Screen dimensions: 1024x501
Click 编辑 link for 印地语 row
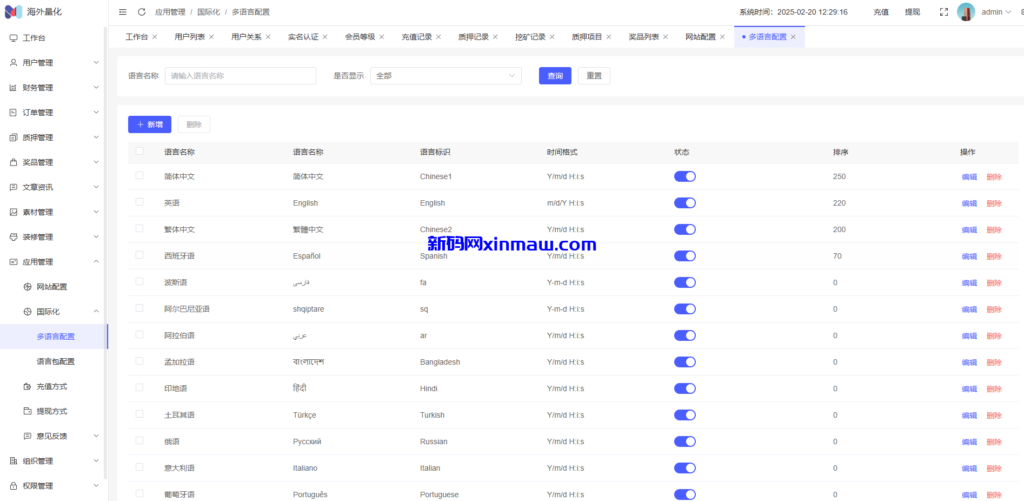tap(969, 389)
